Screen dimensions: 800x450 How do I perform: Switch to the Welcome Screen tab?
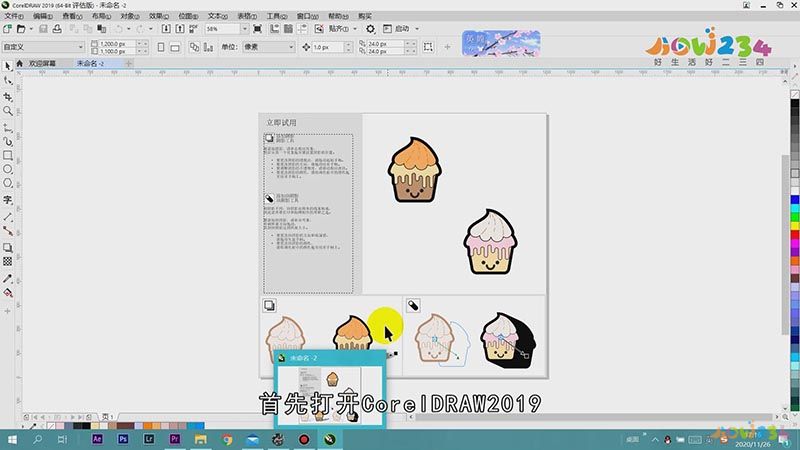(42, 63)
